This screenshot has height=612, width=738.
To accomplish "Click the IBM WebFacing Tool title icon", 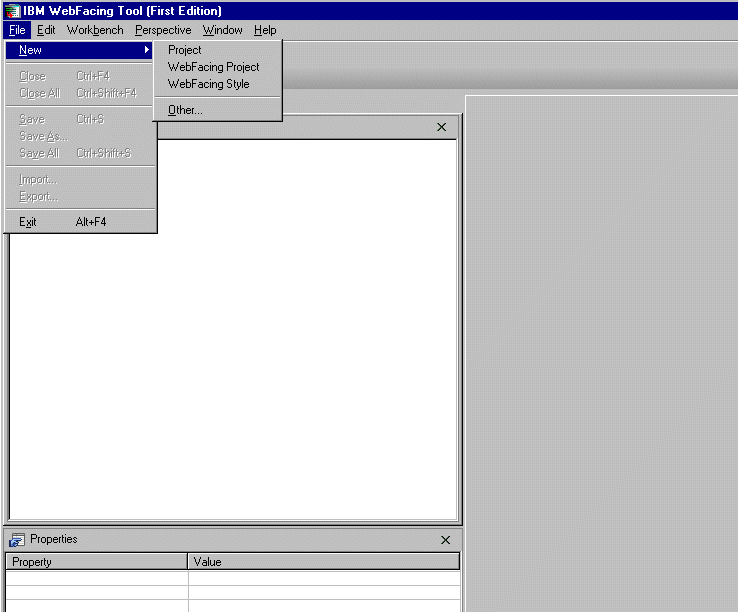I will click(x=12, y=10).
